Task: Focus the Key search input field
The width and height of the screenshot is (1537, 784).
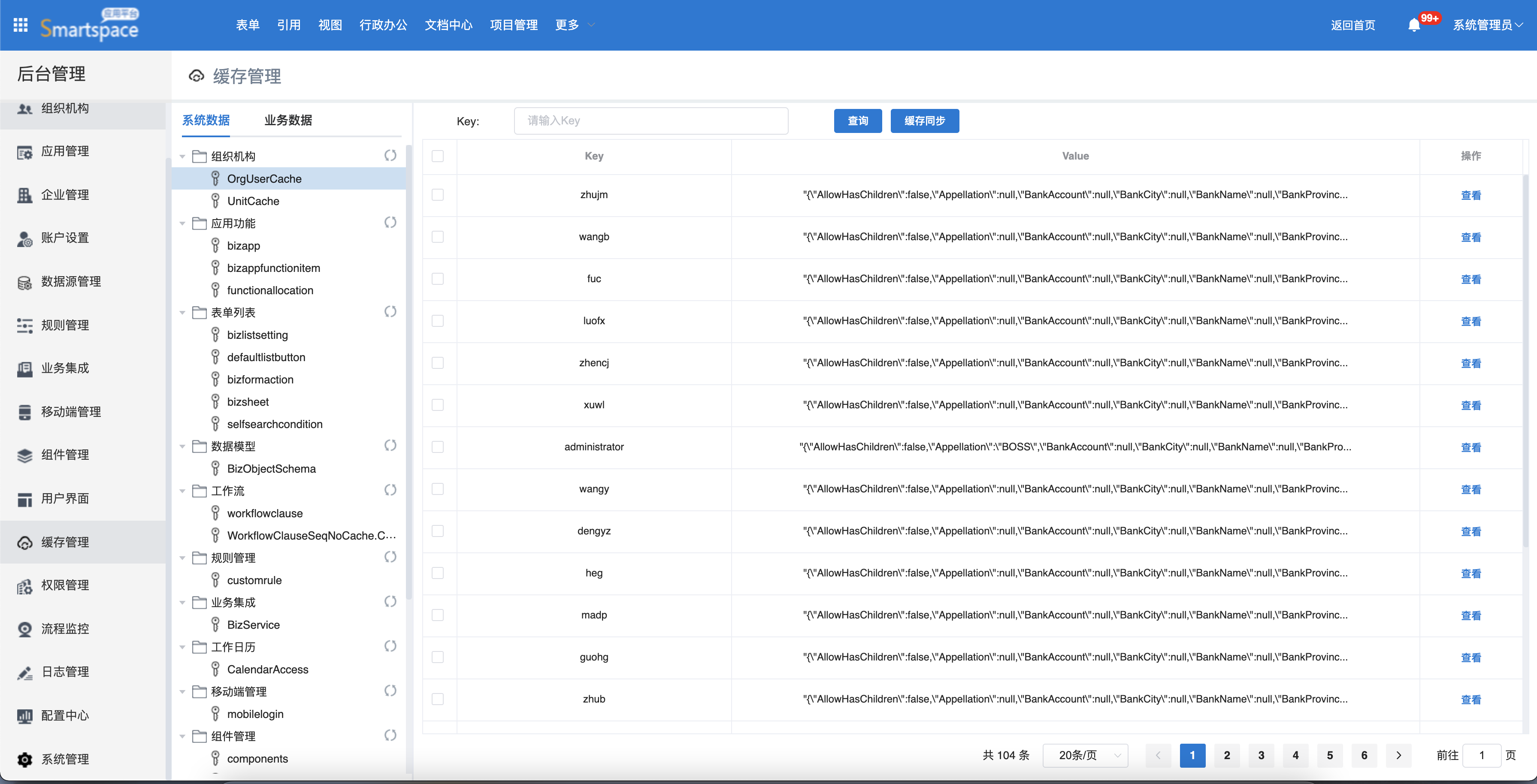Action: click(651, 121)
